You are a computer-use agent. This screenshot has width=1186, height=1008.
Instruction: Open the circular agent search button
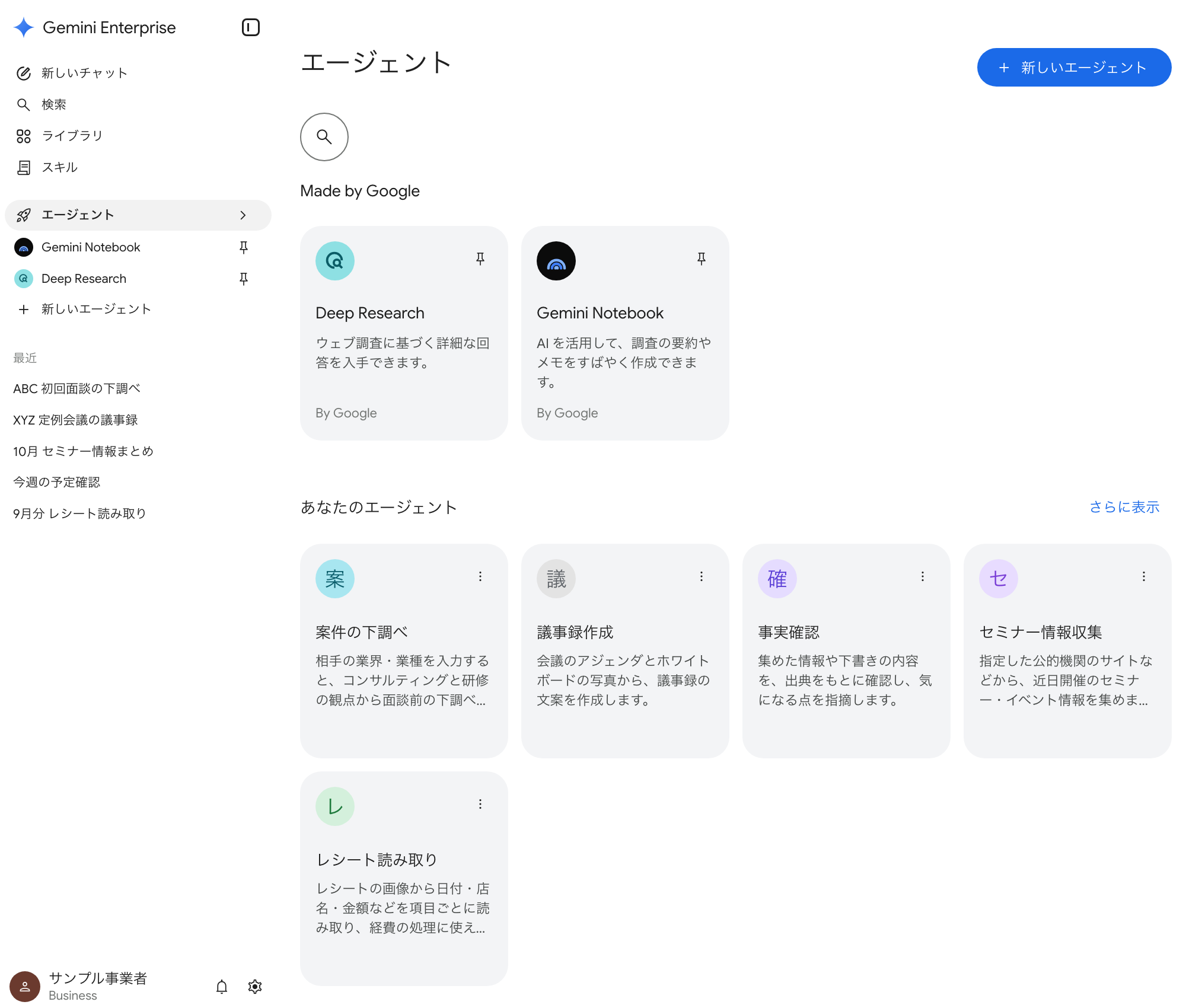pyautogui.click(x=324, y=137)
